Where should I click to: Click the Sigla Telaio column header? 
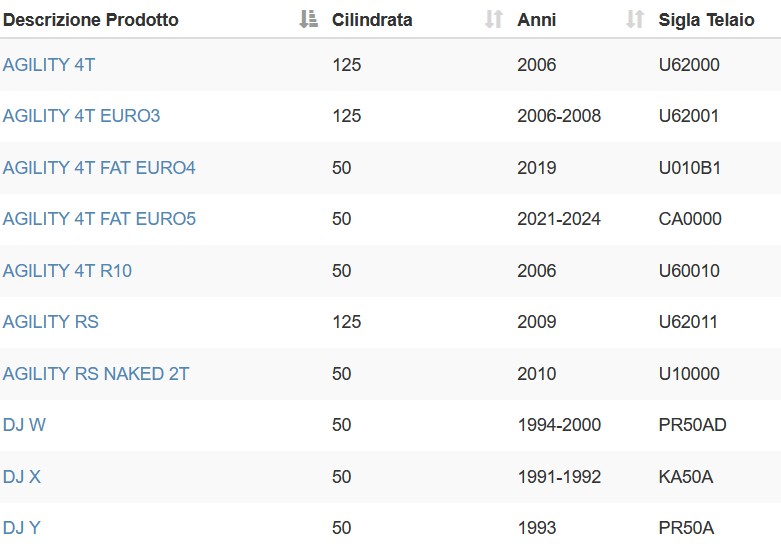[706, 20]
